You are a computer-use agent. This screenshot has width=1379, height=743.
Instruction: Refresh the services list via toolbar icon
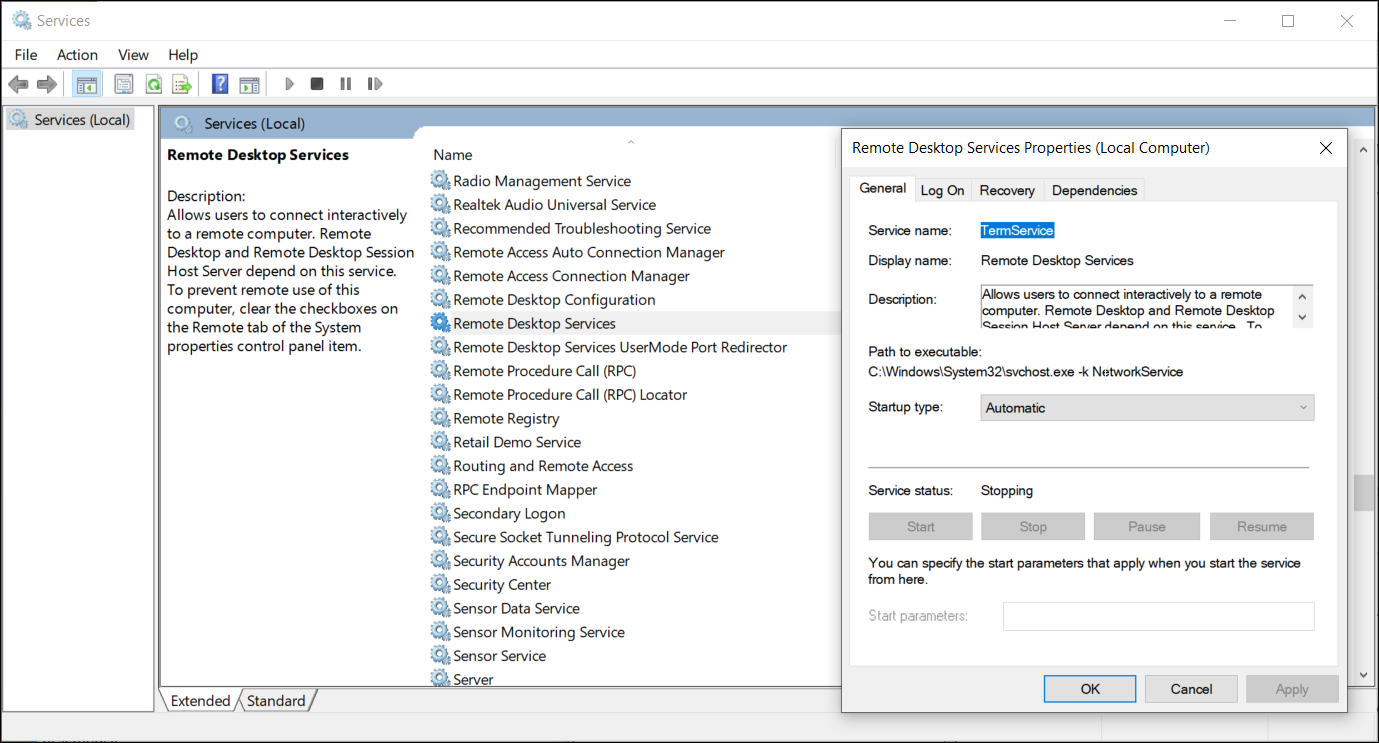click(153, 83)
